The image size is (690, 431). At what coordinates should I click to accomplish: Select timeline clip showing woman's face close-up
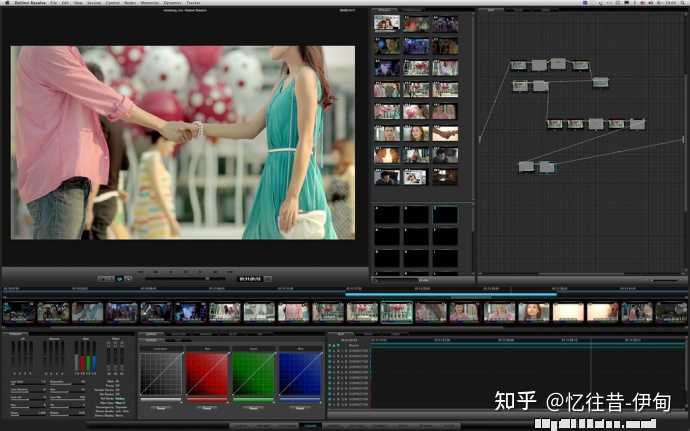tap(534, 313)
